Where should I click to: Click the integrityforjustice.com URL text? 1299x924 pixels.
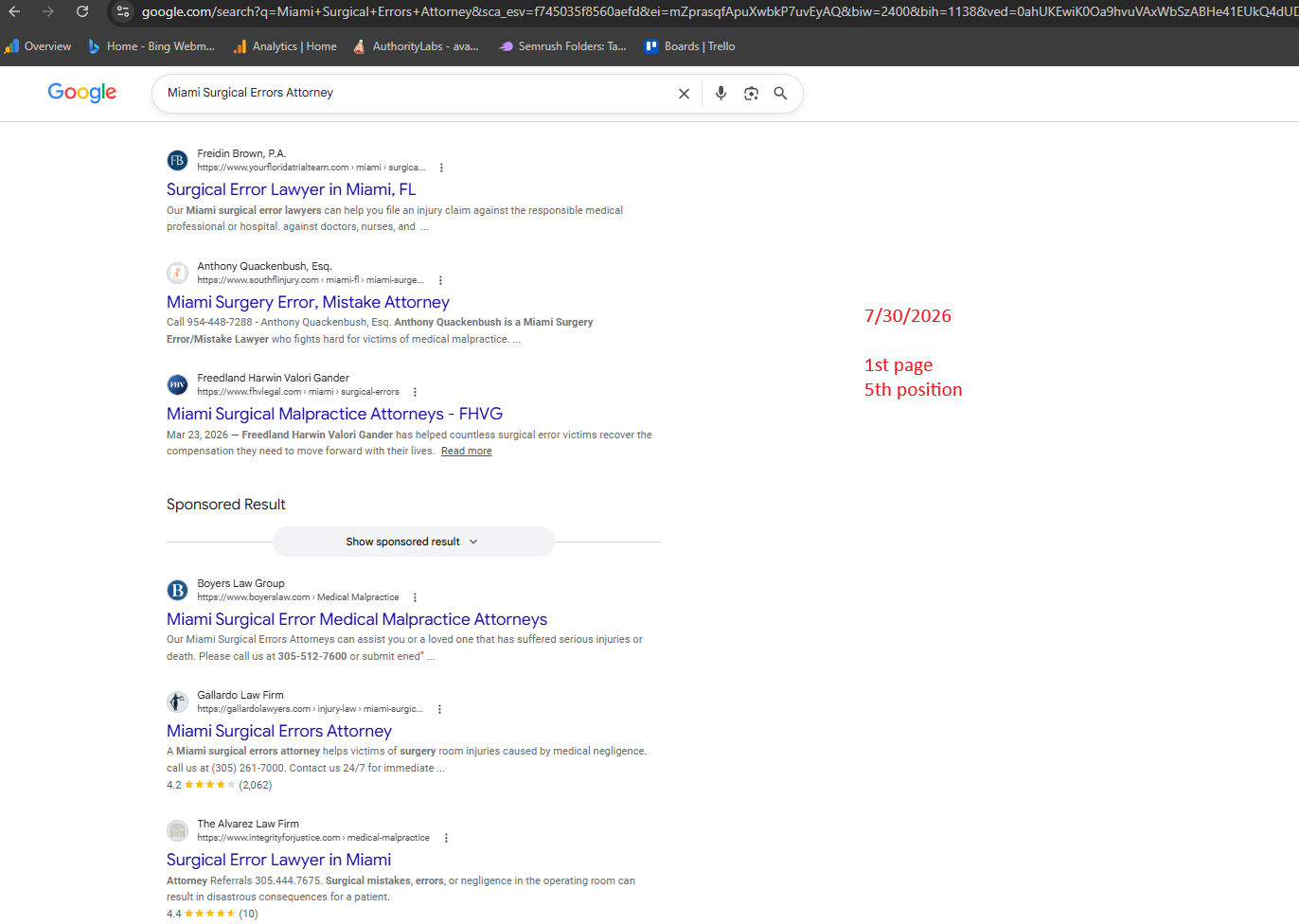click(313, 838)
